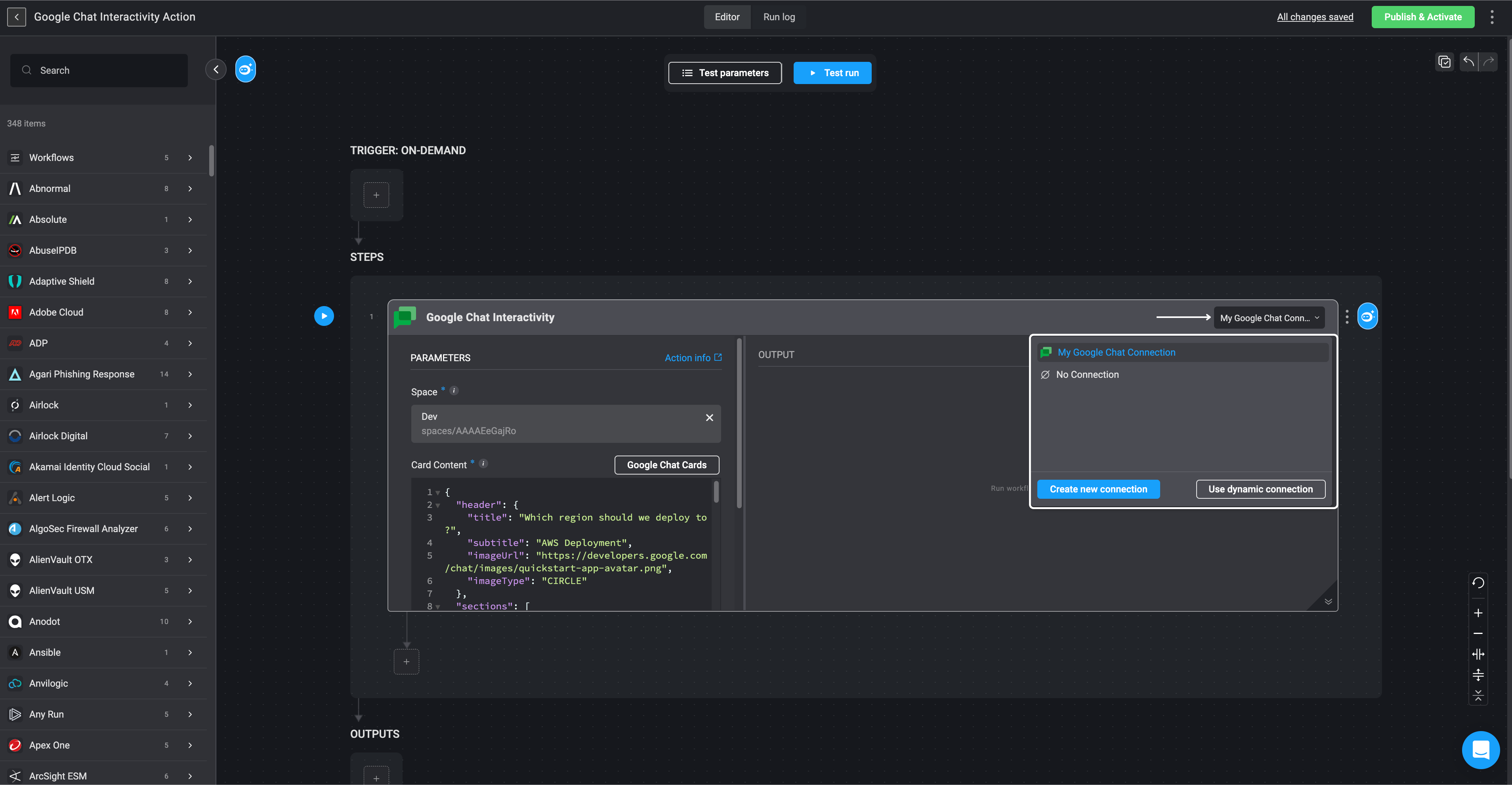Image resolution: width=1512 pixels, height=785 pixels.
Task: Go back using the top-left arrow button
Action: coord(16,17)
